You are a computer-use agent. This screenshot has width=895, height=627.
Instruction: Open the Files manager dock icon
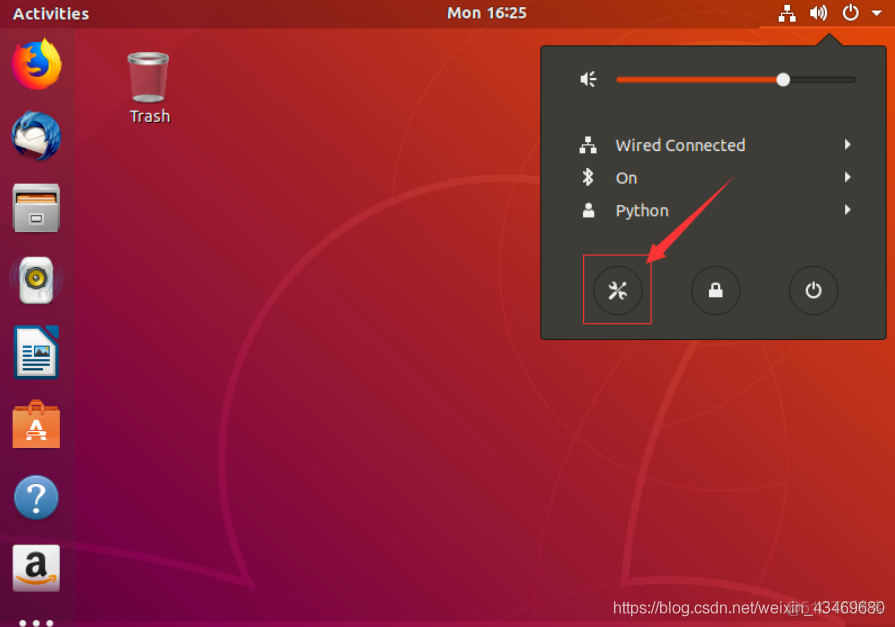coord(36,208)
